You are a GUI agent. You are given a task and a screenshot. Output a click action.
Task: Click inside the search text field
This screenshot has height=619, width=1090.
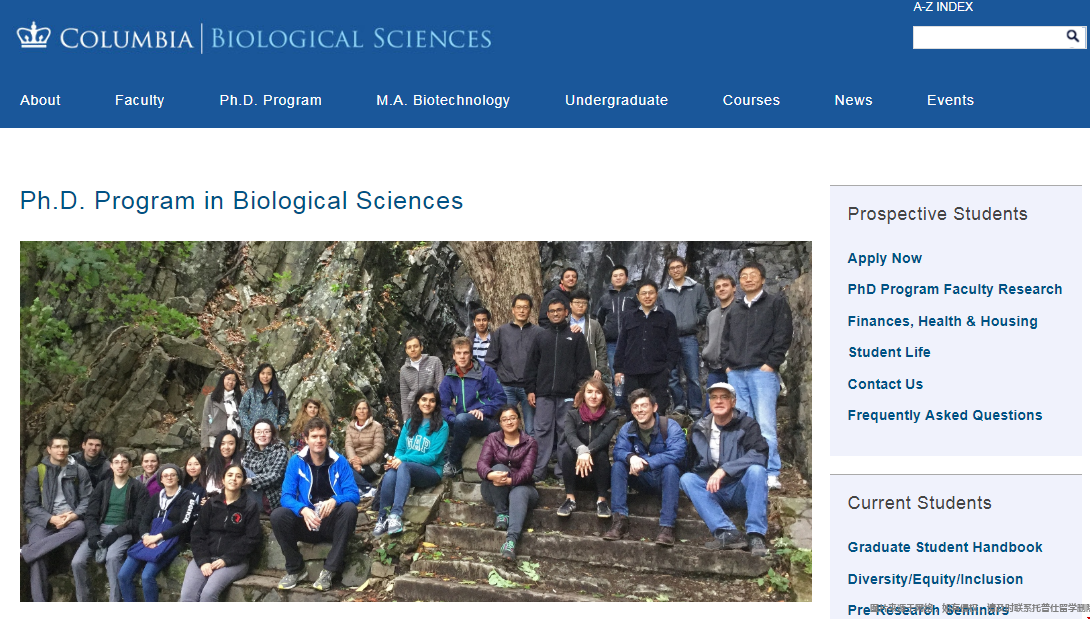[986, 37]
